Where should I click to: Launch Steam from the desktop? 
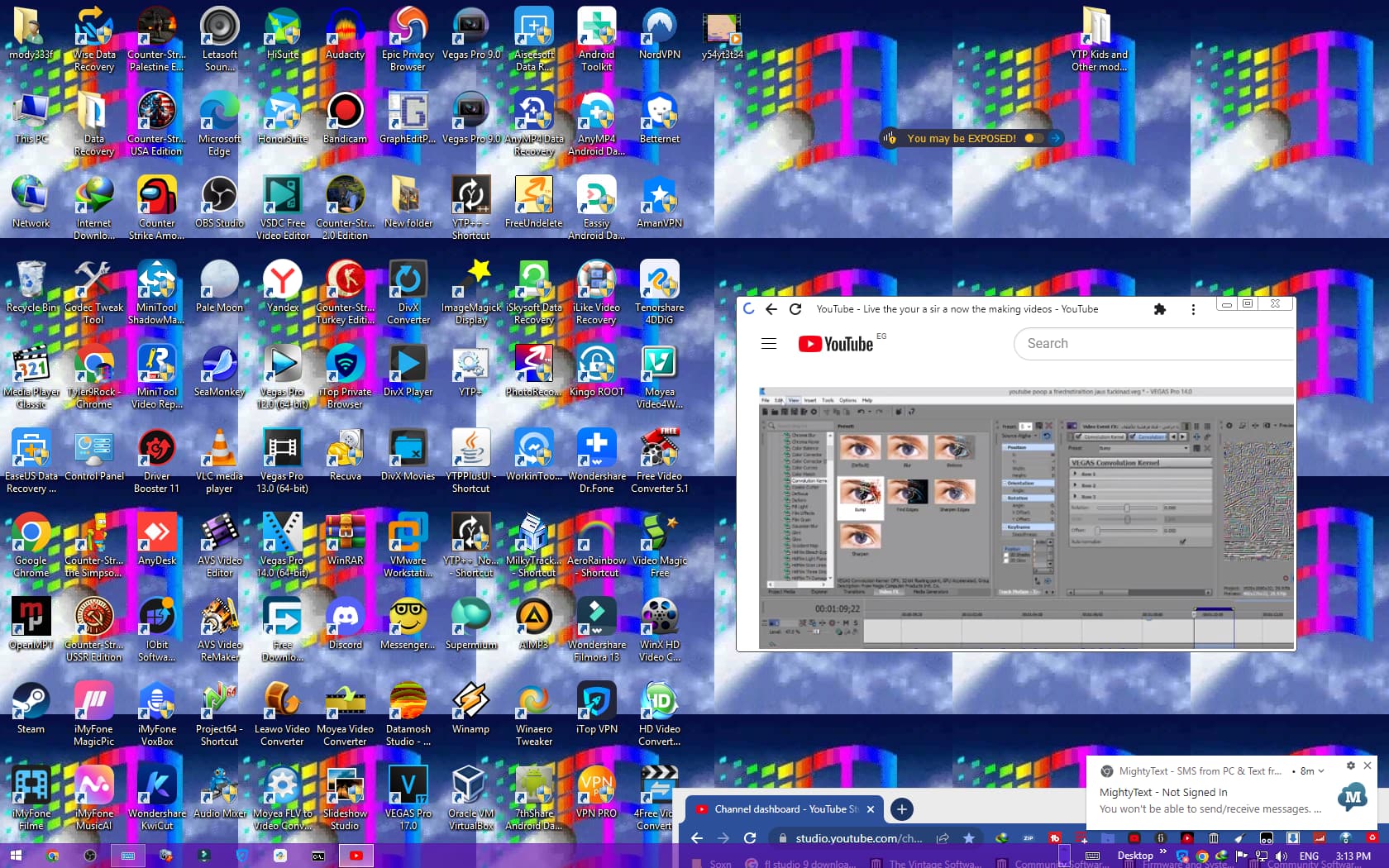tap(31, 708)
